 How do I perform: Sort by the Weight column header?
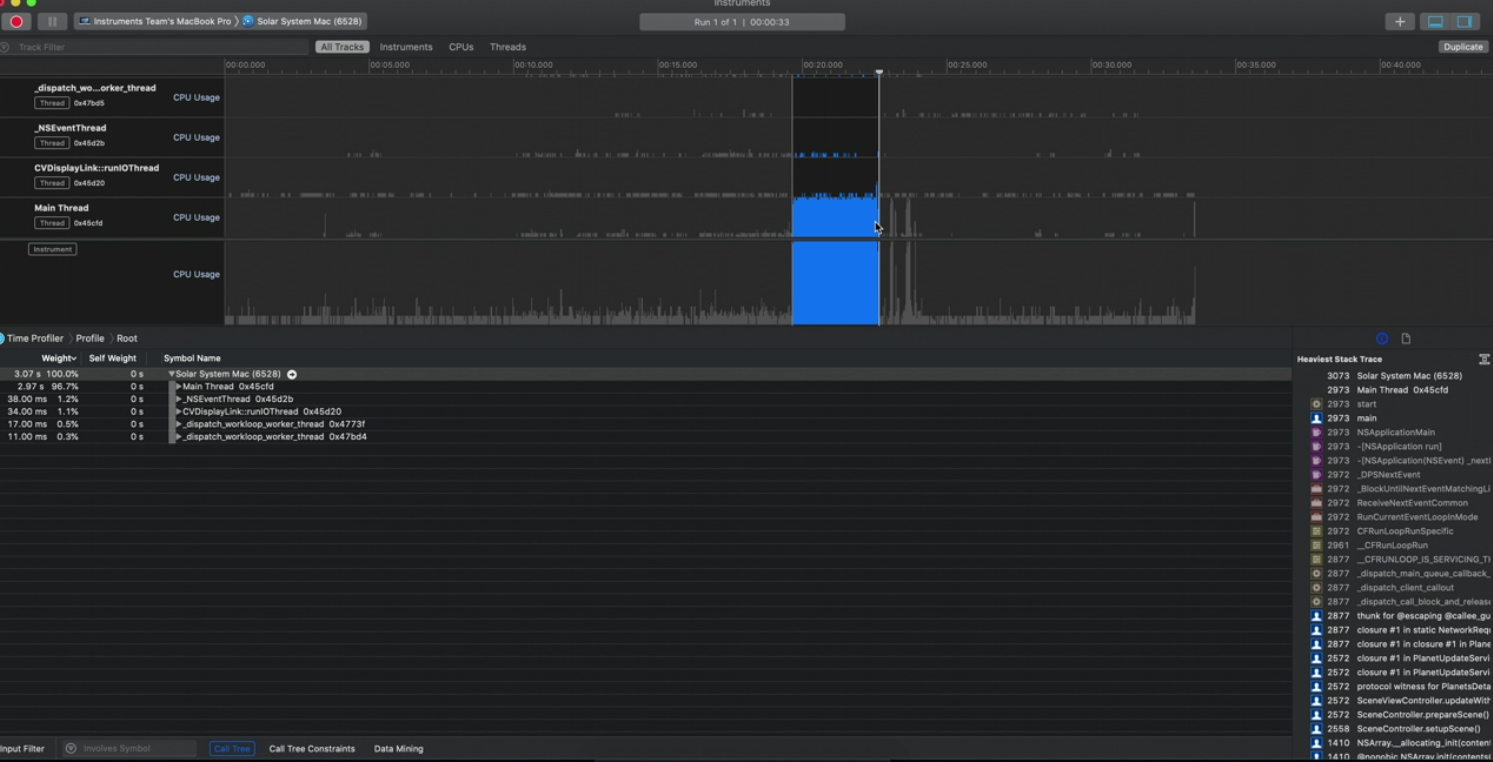58,358
